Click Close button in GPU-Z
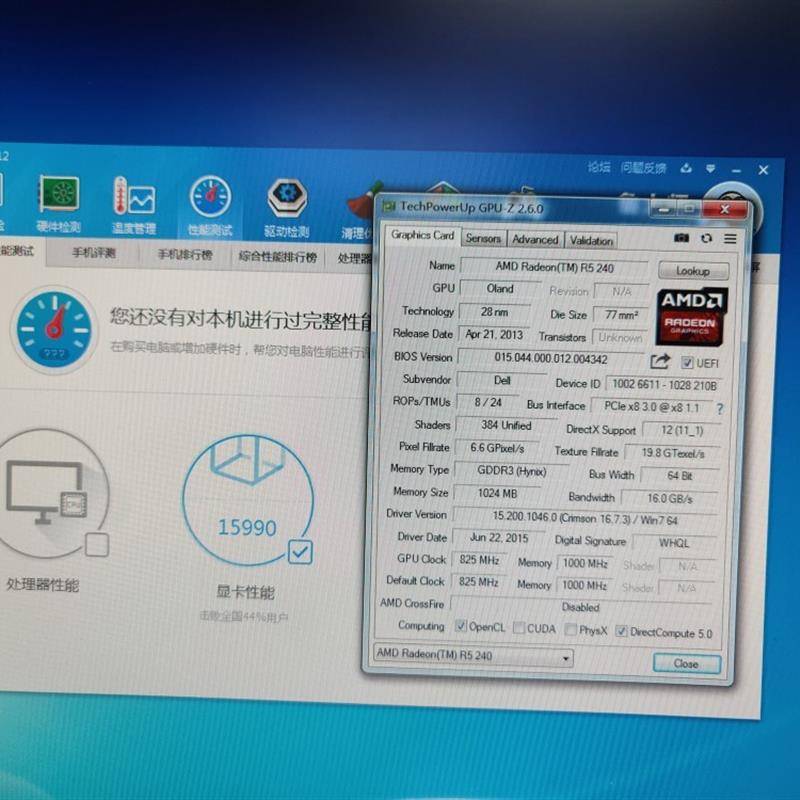Viewport: 800px width, 800px height. tap(686, 664)
